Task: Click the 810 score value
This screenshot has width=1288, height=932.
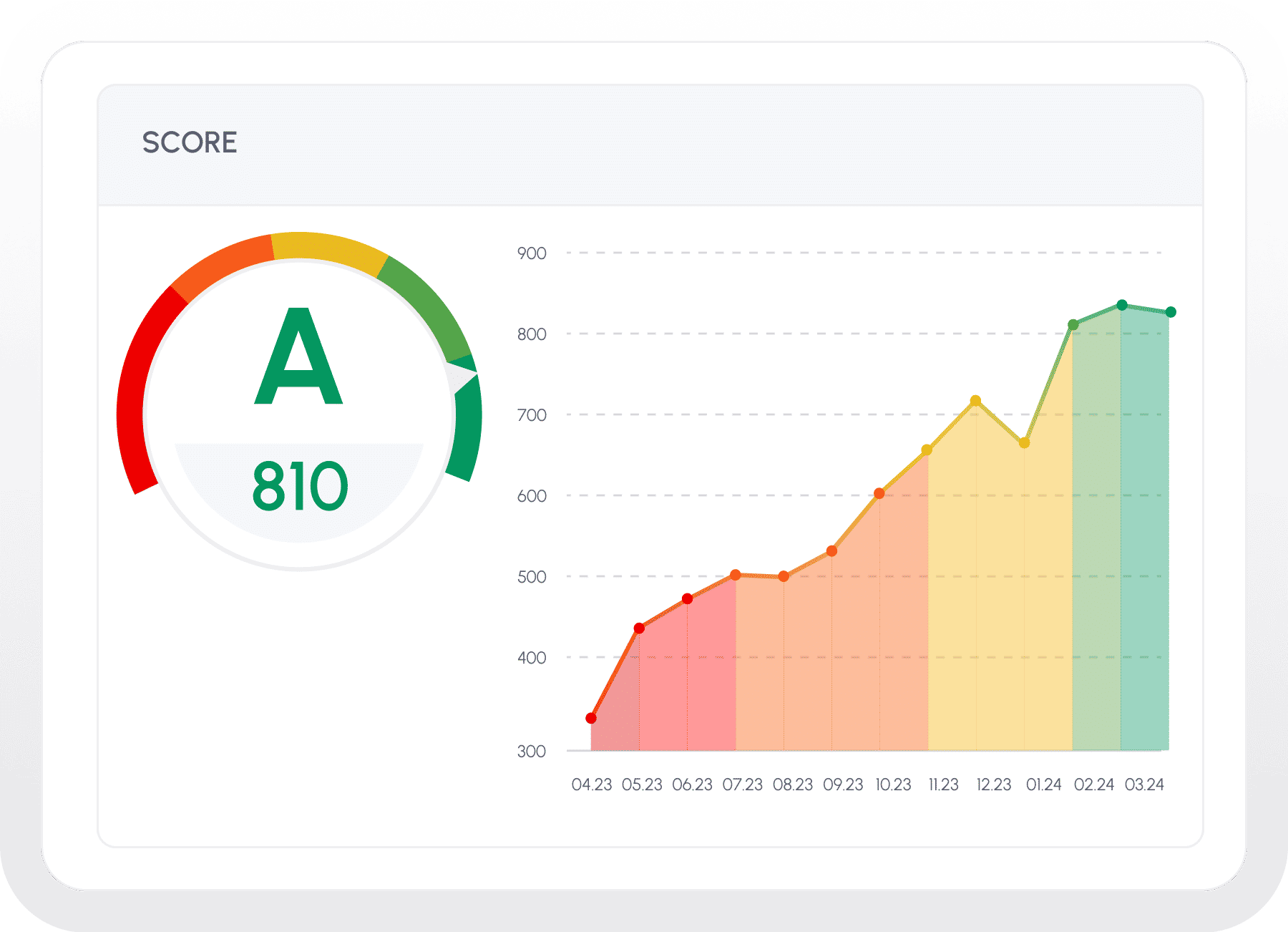Action: click(300, 487)
